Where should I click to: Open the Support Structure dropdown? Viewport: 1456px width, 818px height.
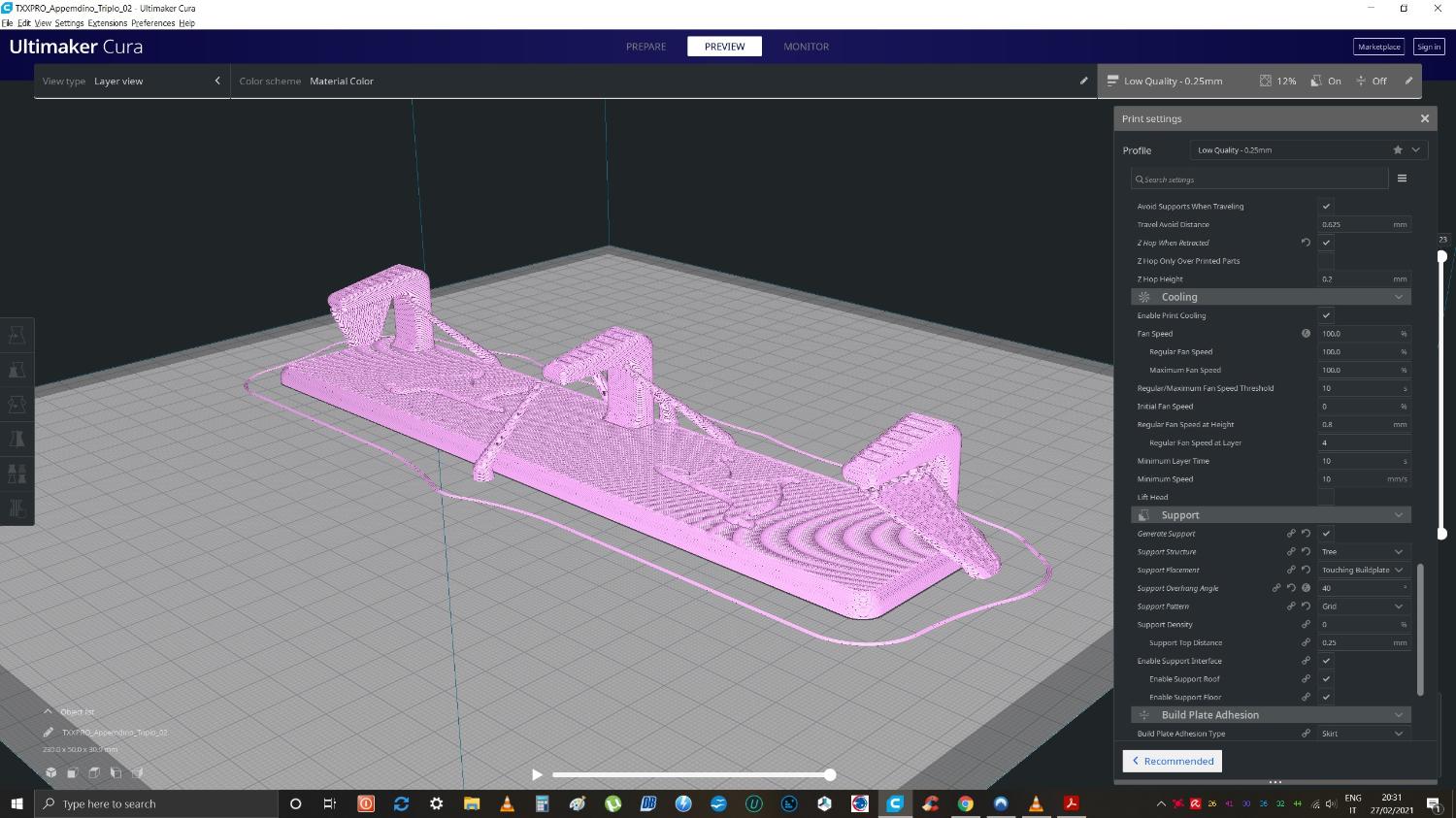point(1363,552)
